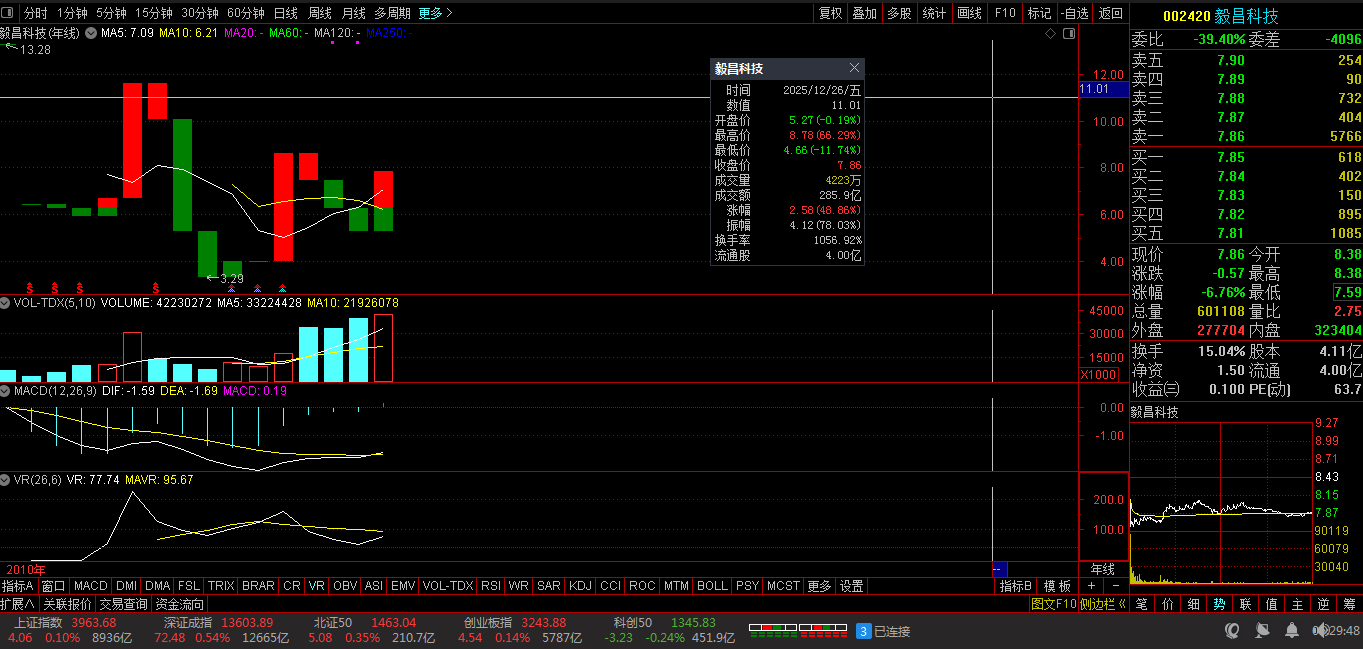Click the diamond icon above the price axis
Screen dimensions: 1363x649
coord(1050,34)
